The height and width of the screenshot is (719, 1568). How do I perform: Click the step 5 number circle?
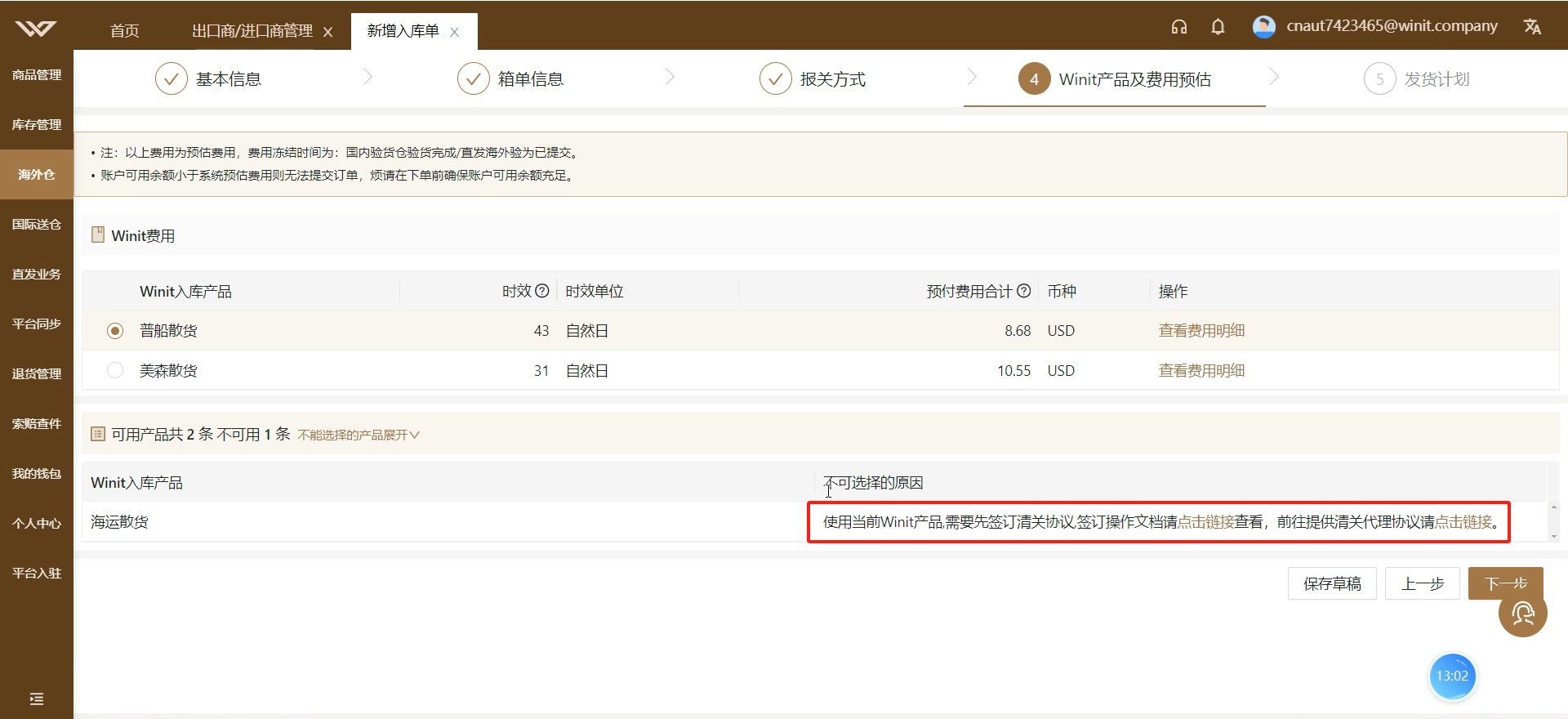1380,79
